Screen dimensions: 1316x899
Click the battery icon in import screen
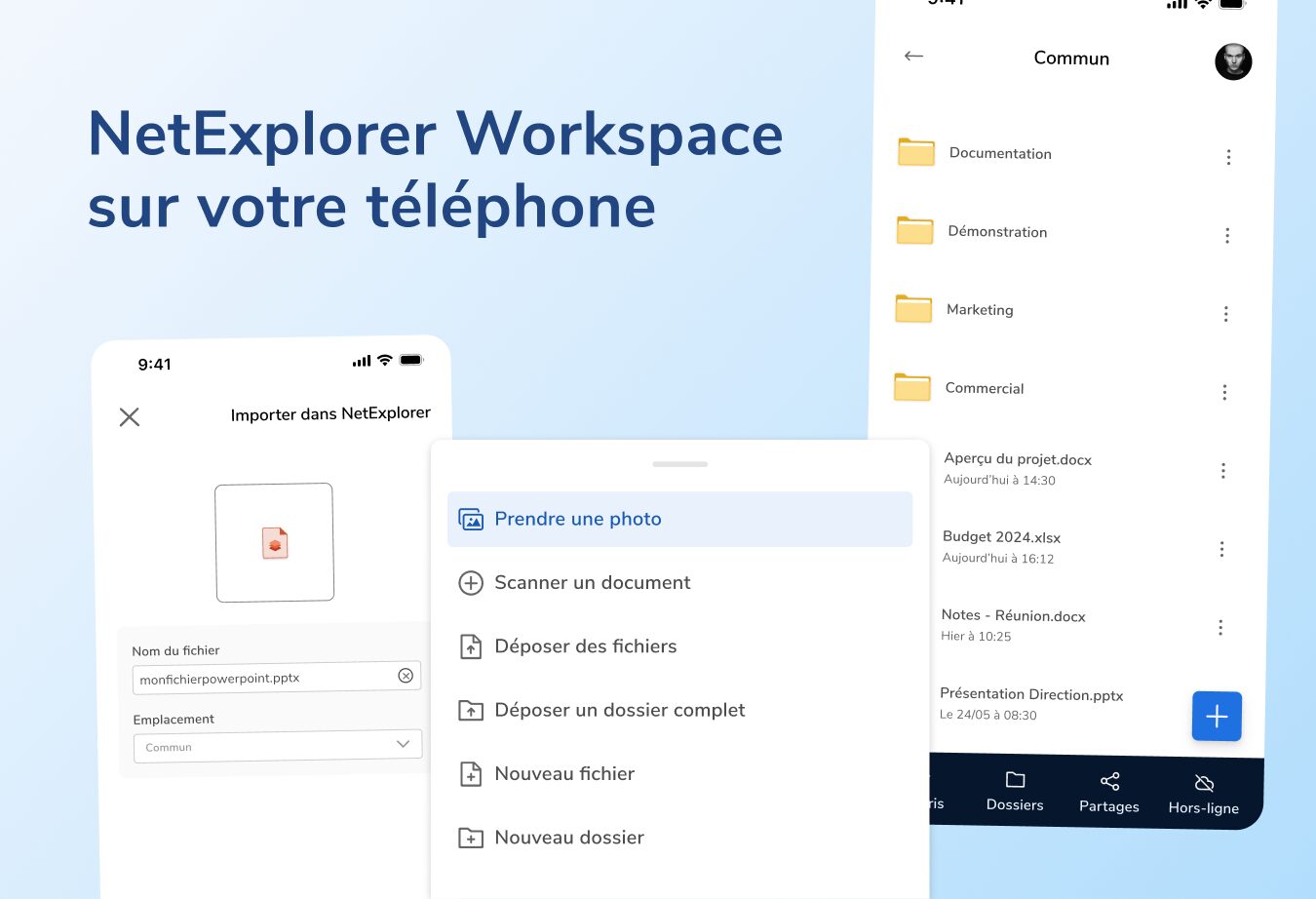pos(411,360)
